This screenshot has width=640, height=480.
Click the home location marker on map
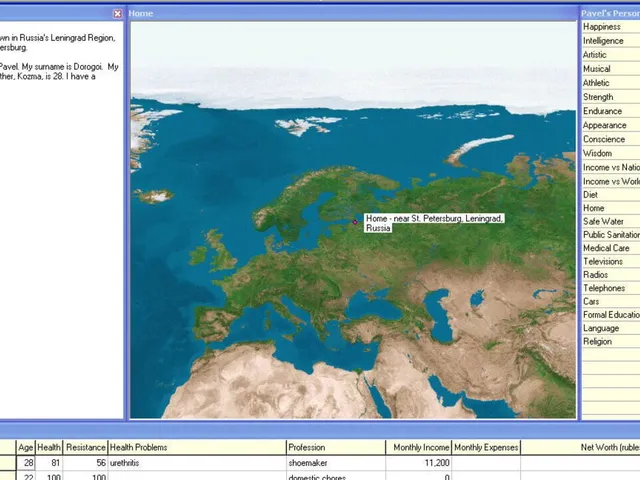coord(355,222)
